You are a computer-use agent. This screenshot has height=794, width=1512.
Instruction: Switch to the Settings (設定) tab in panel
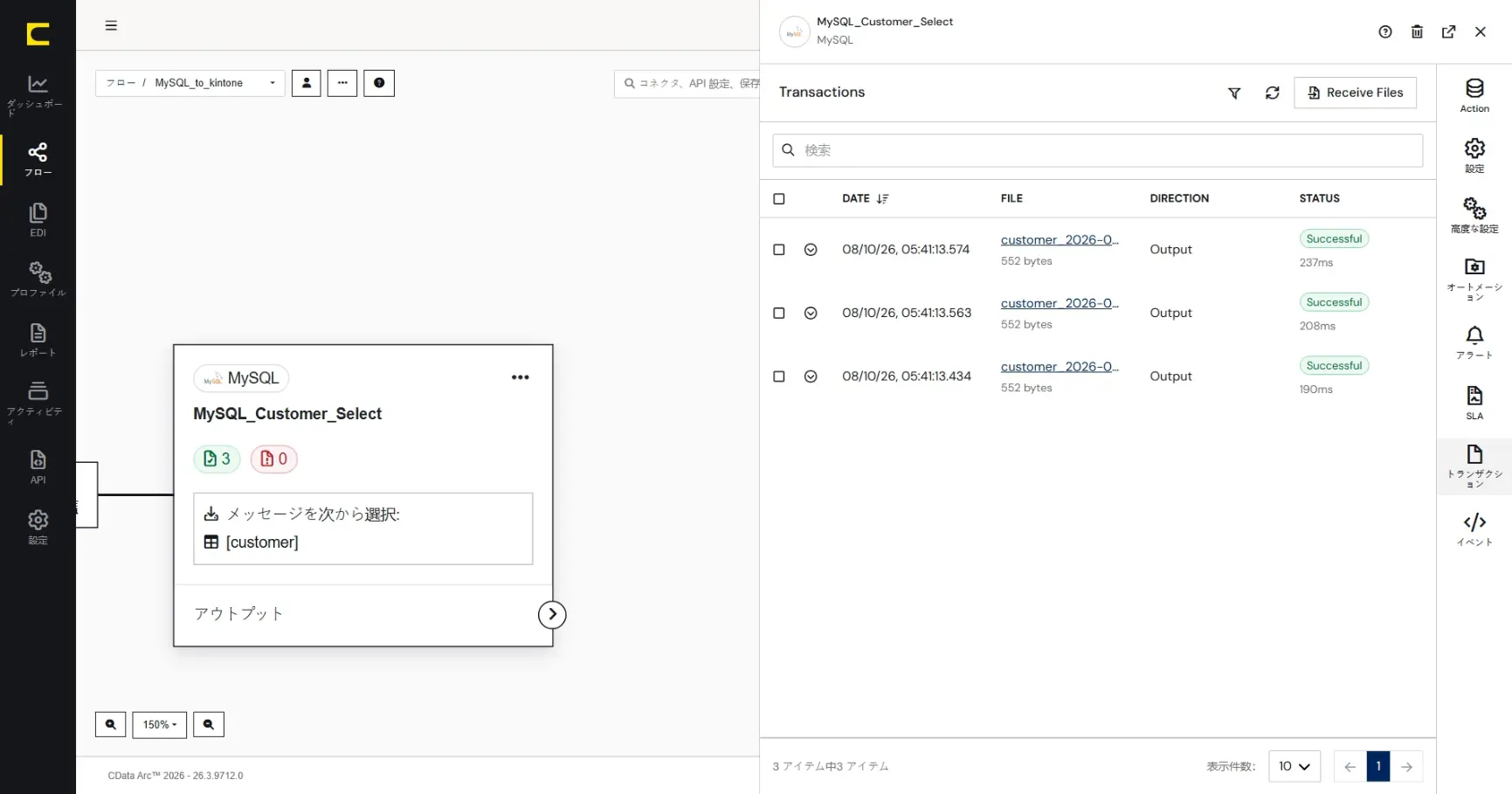1474,155
